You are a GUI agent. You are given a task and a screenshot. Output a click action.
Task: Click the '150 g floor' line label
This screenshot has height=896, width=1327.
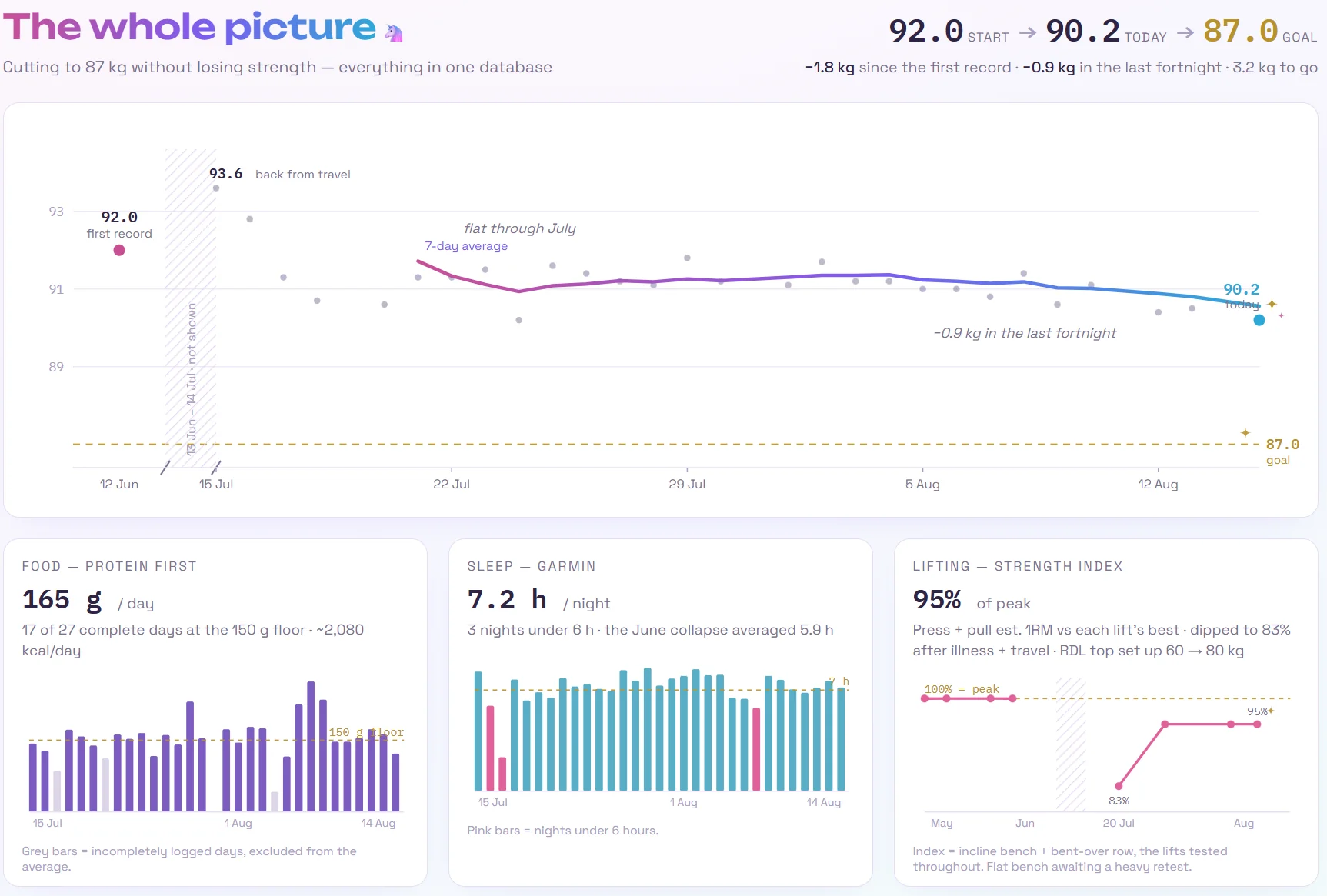point(366,732)
